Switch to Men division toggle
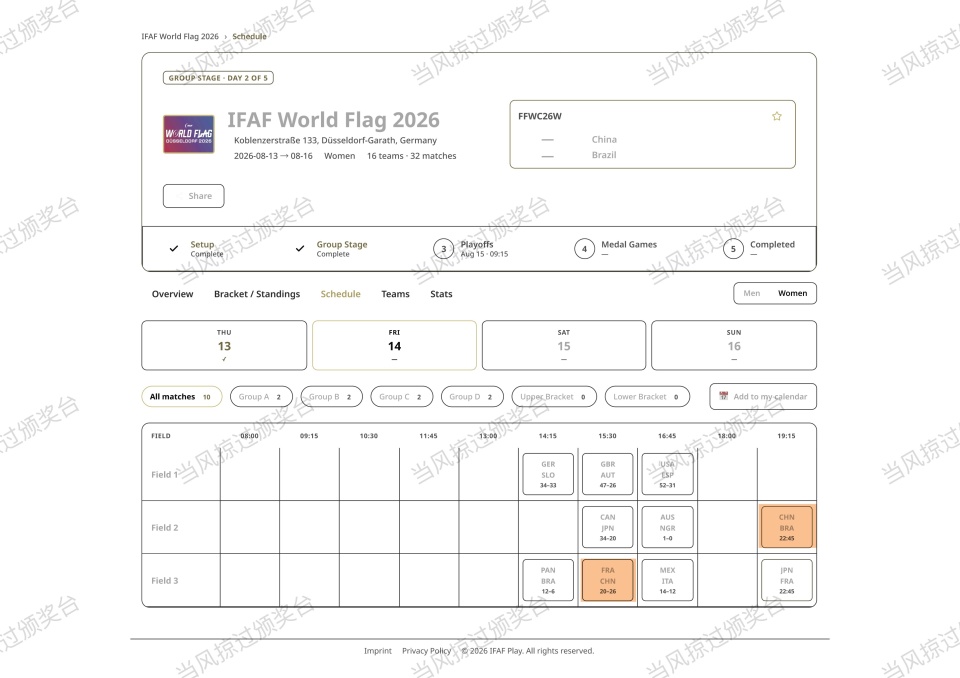 (751, 293)
